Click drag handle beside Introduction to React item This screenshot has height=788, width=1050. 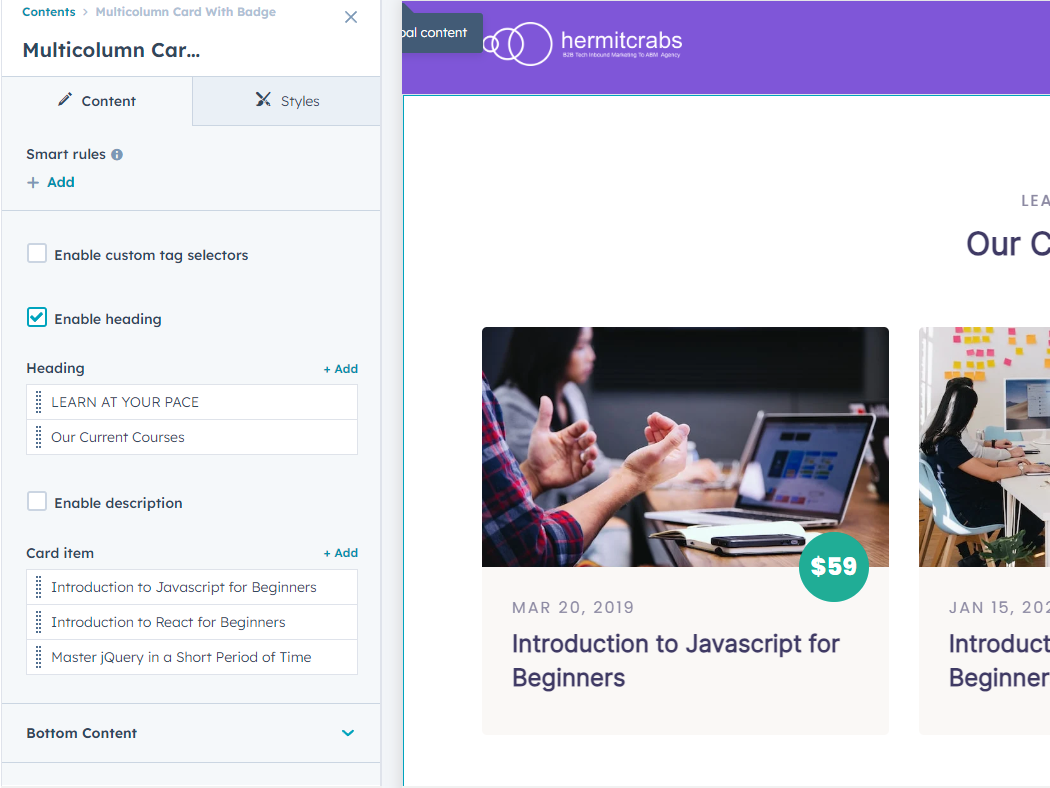point(39,622)
